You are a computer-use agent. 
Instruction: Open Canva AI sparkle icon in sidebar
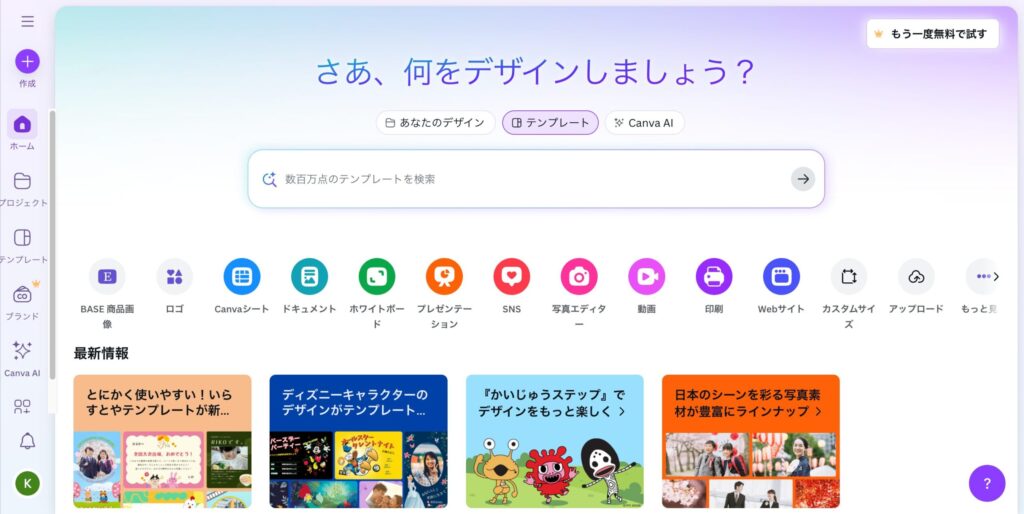[22, 351]
